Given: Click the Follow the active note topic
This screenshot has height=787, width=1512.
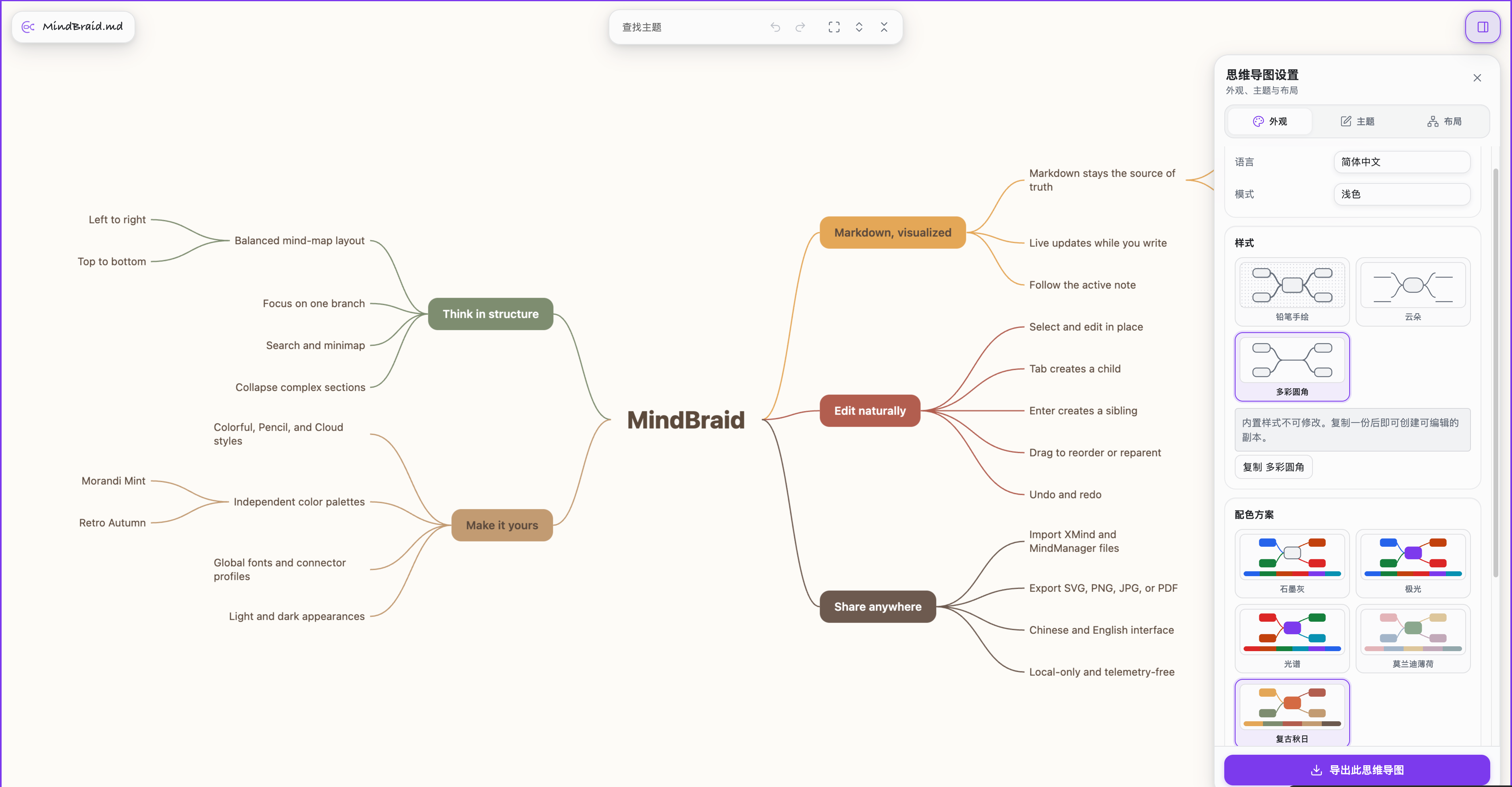Looking at the screenshot, I should (x=1082, y=285).
